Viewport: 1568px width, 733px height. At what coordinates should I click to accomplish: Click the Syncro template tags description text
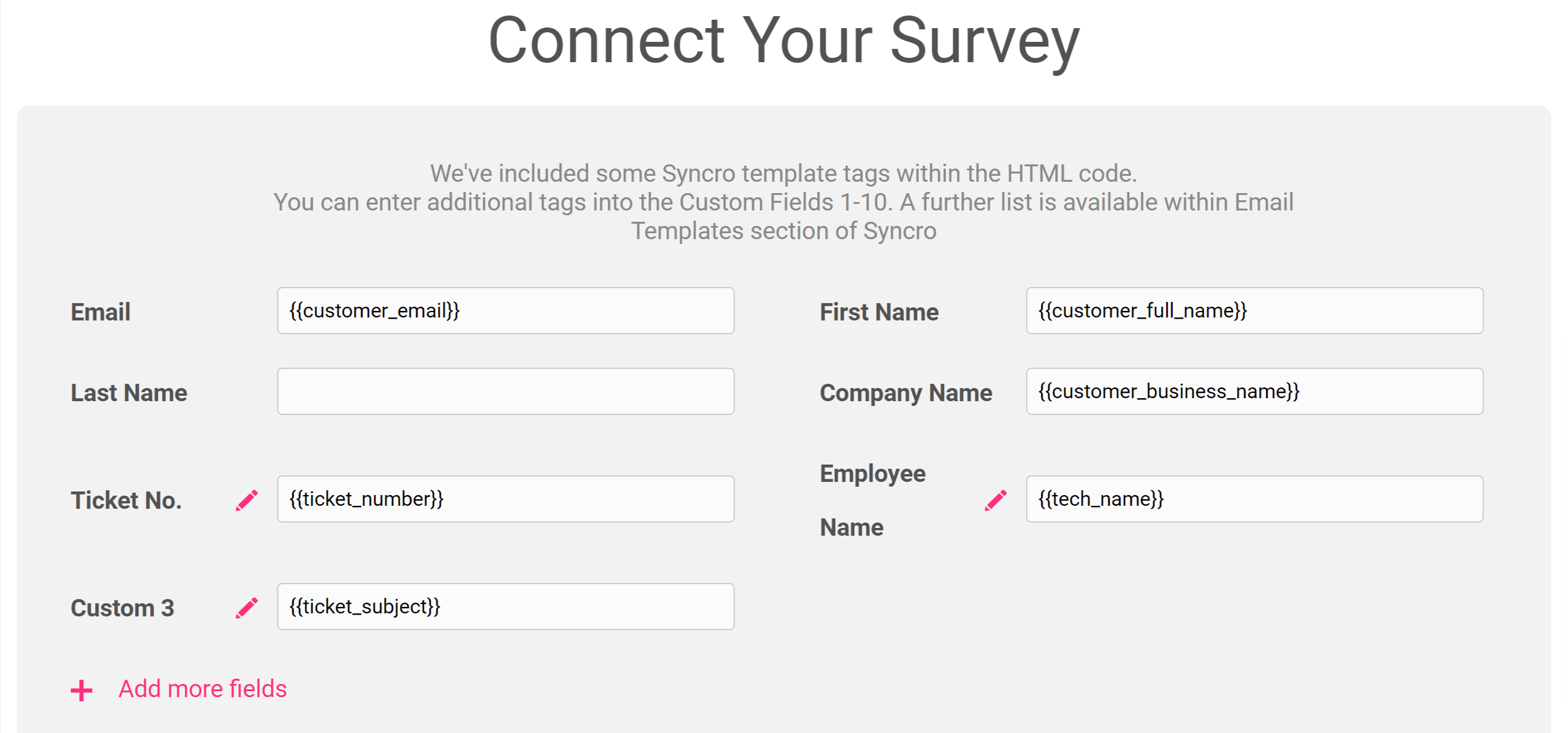[783, 202]
